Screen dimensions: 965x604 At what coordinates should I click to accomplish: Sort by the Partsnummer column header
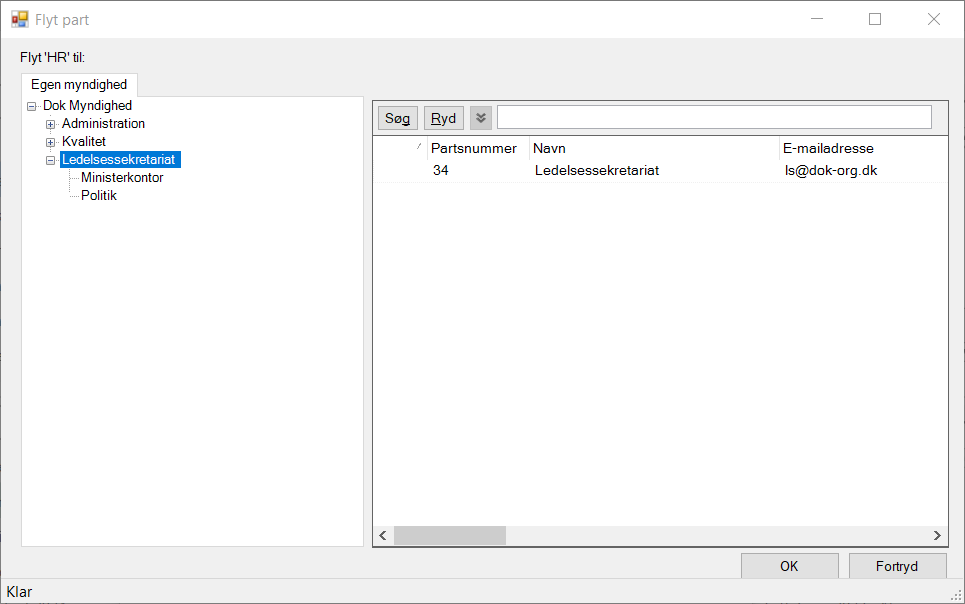(x=473, y=148)
